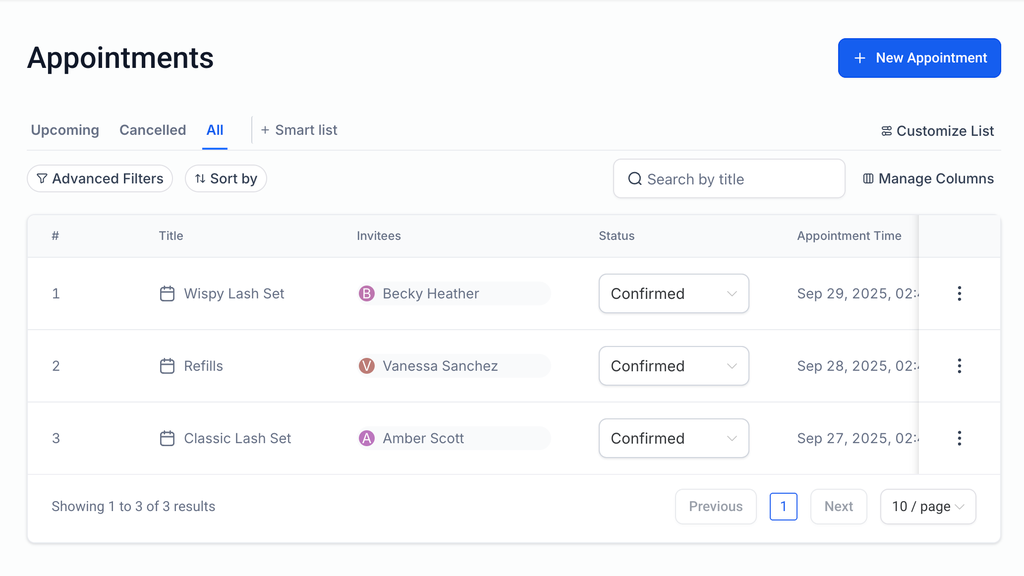
Task: Focus the Search by title field
Action: (x=729, y=179)
